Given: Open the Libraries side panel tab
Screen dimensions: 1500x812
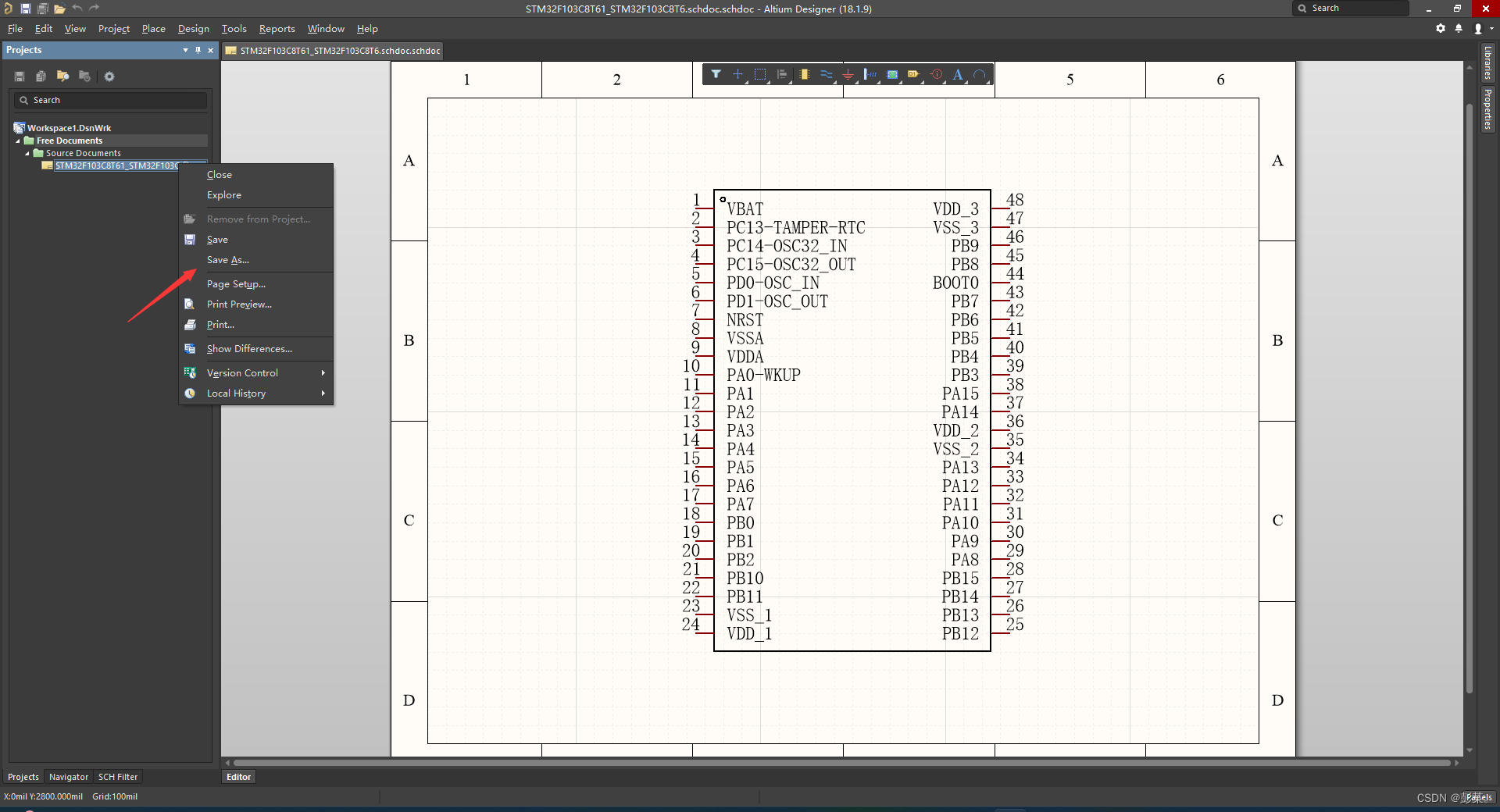Looking at the screenshot, I should (1487, 62).
